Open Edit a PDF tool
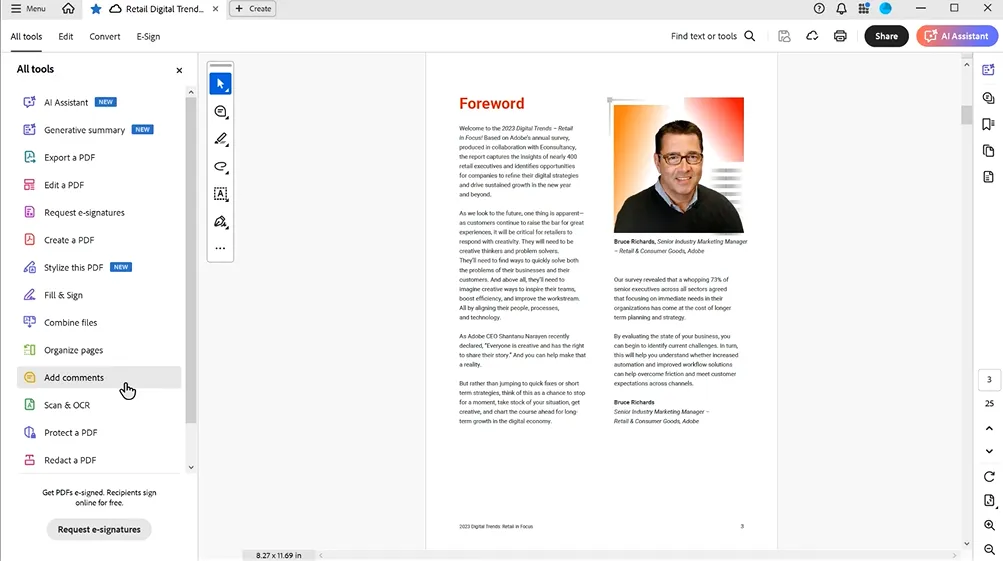1003x561 pixels. pyautogui.click(x=99, y=185)
